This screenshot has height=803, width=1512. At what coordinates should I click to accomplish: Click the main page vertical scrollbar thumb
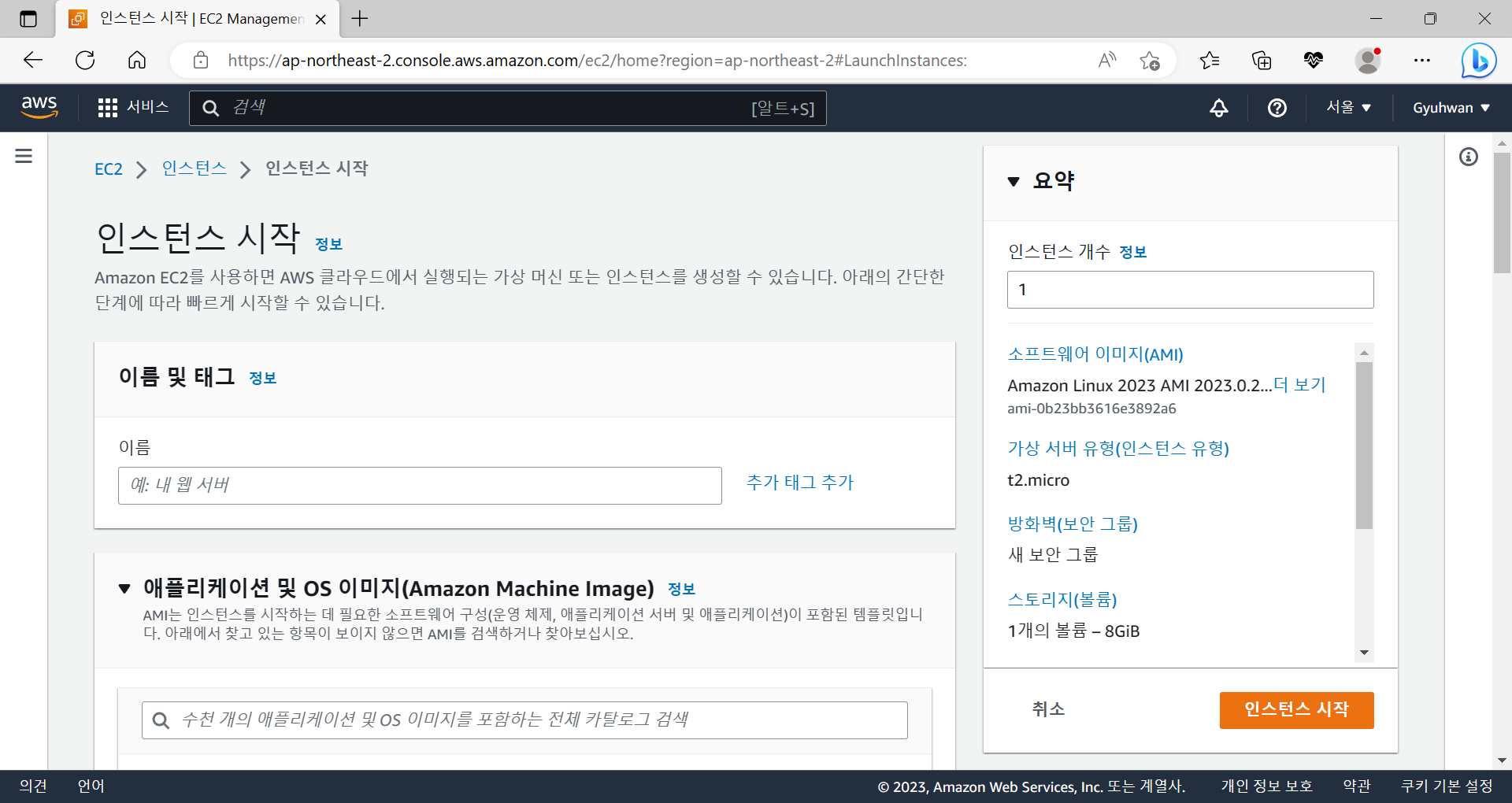(1502, 213)
